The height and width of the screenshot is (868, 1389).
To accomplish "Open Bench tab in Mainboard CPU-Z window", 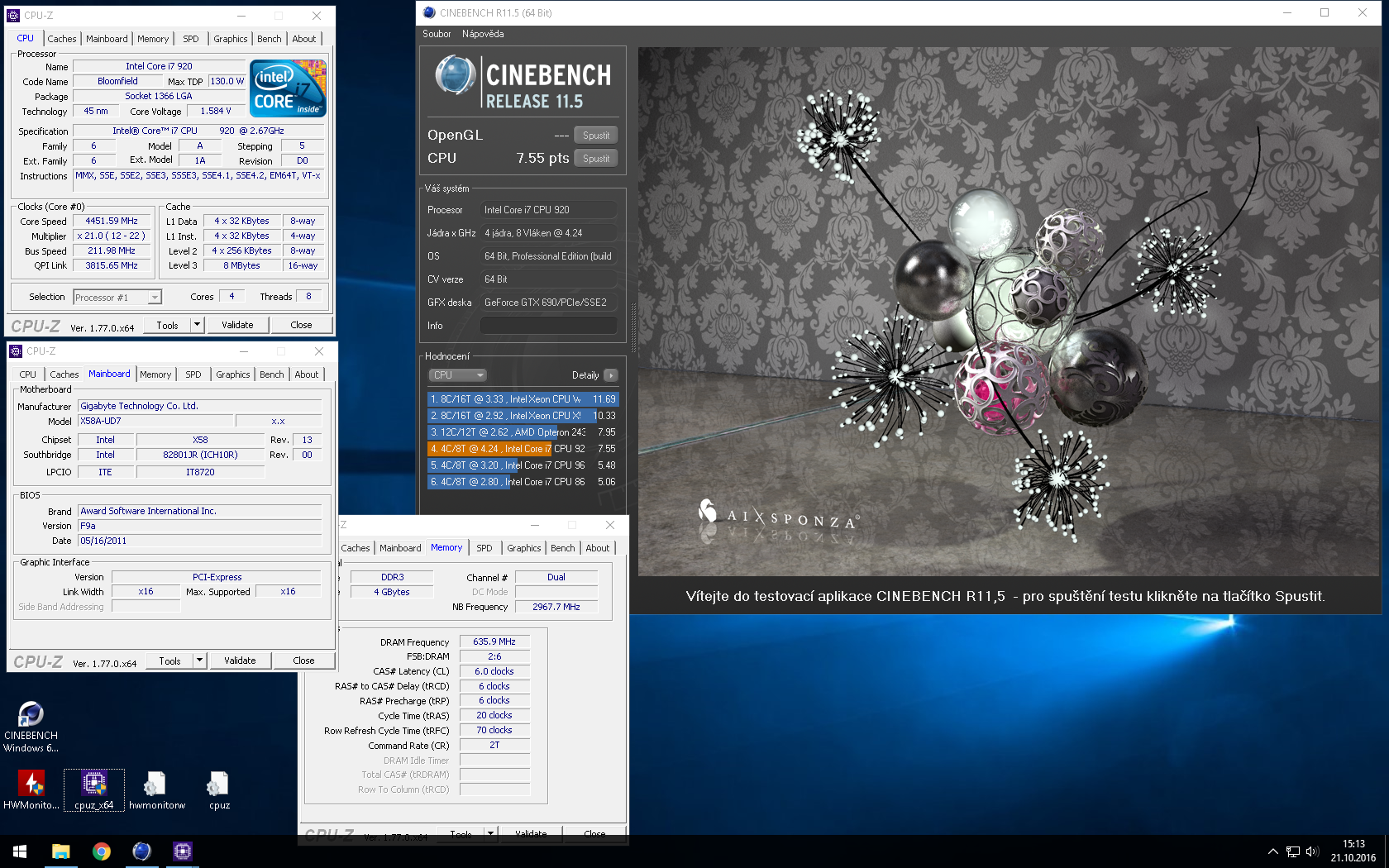I will click(x=271, y=374).
